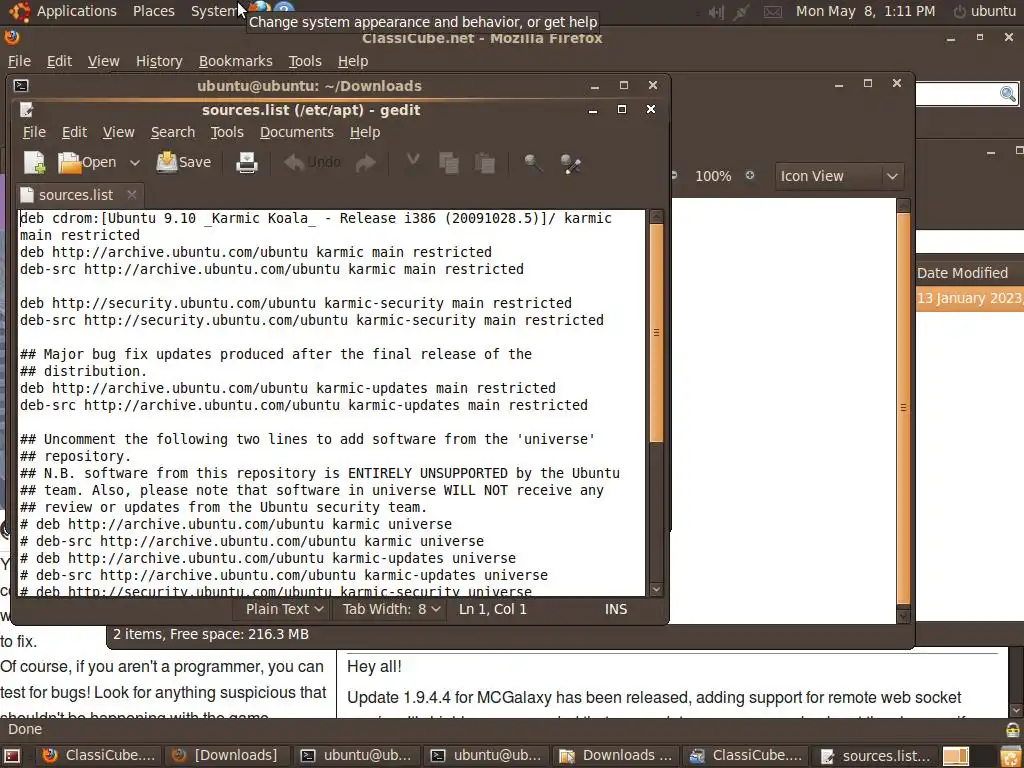Click gedit scrollbar up arrow
The width and height of the screenshot is (1024, 768).
[656, 216]
